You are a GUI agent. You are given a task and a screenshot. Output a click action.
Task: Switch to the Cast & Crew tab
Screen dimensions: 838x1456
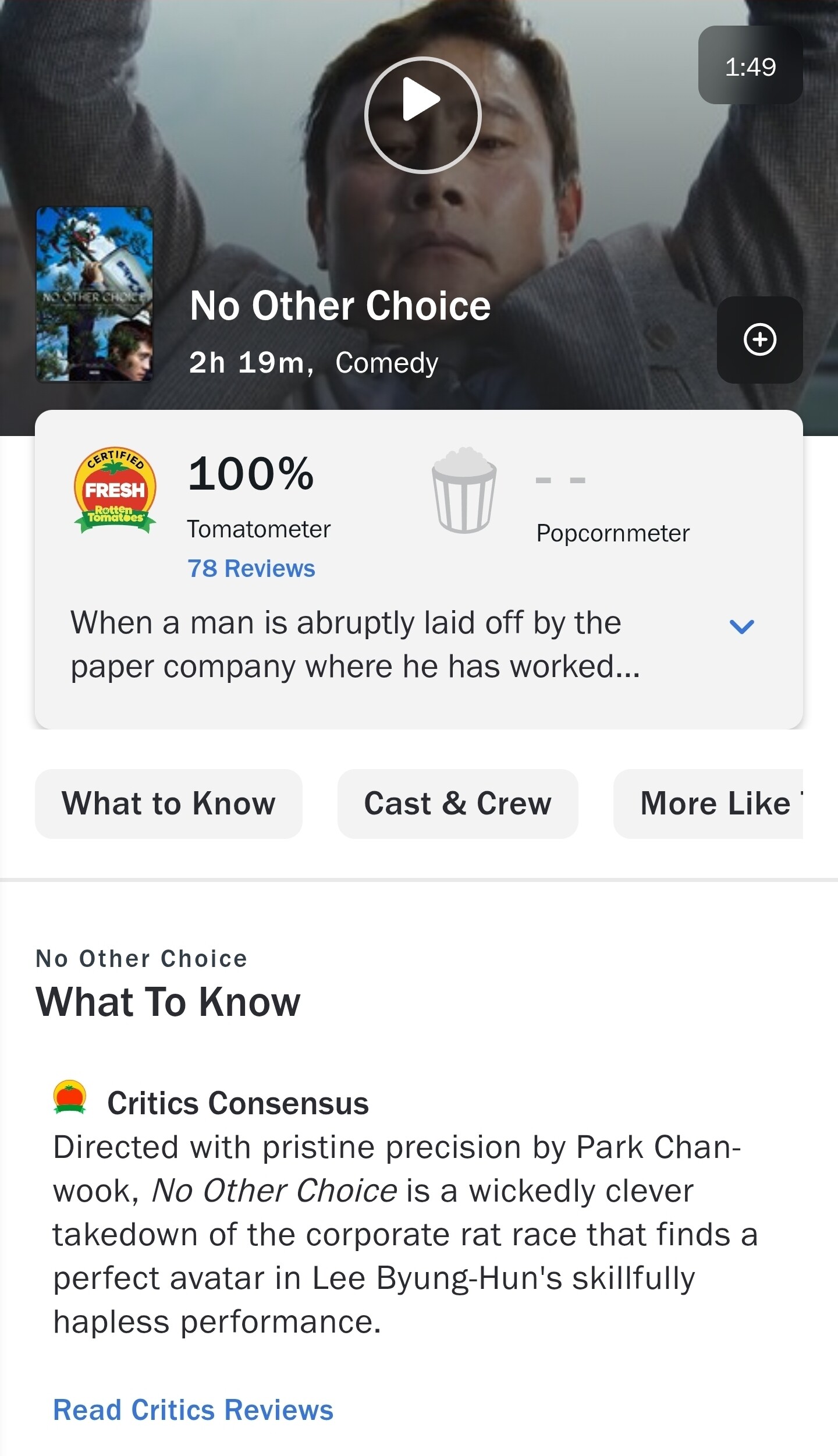pos(457,804)
